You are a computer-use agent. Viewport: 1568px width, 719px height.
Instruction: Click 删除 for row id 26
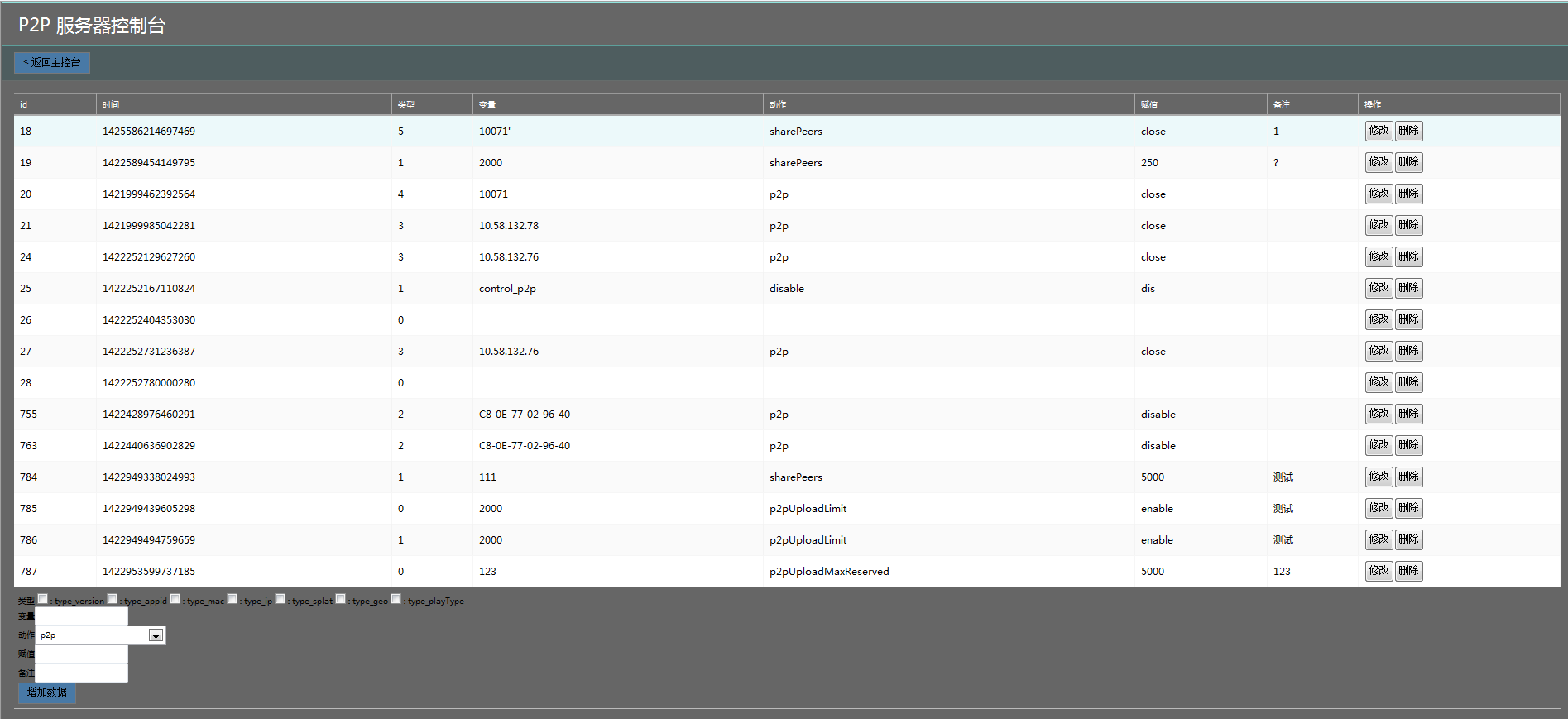1408,319
